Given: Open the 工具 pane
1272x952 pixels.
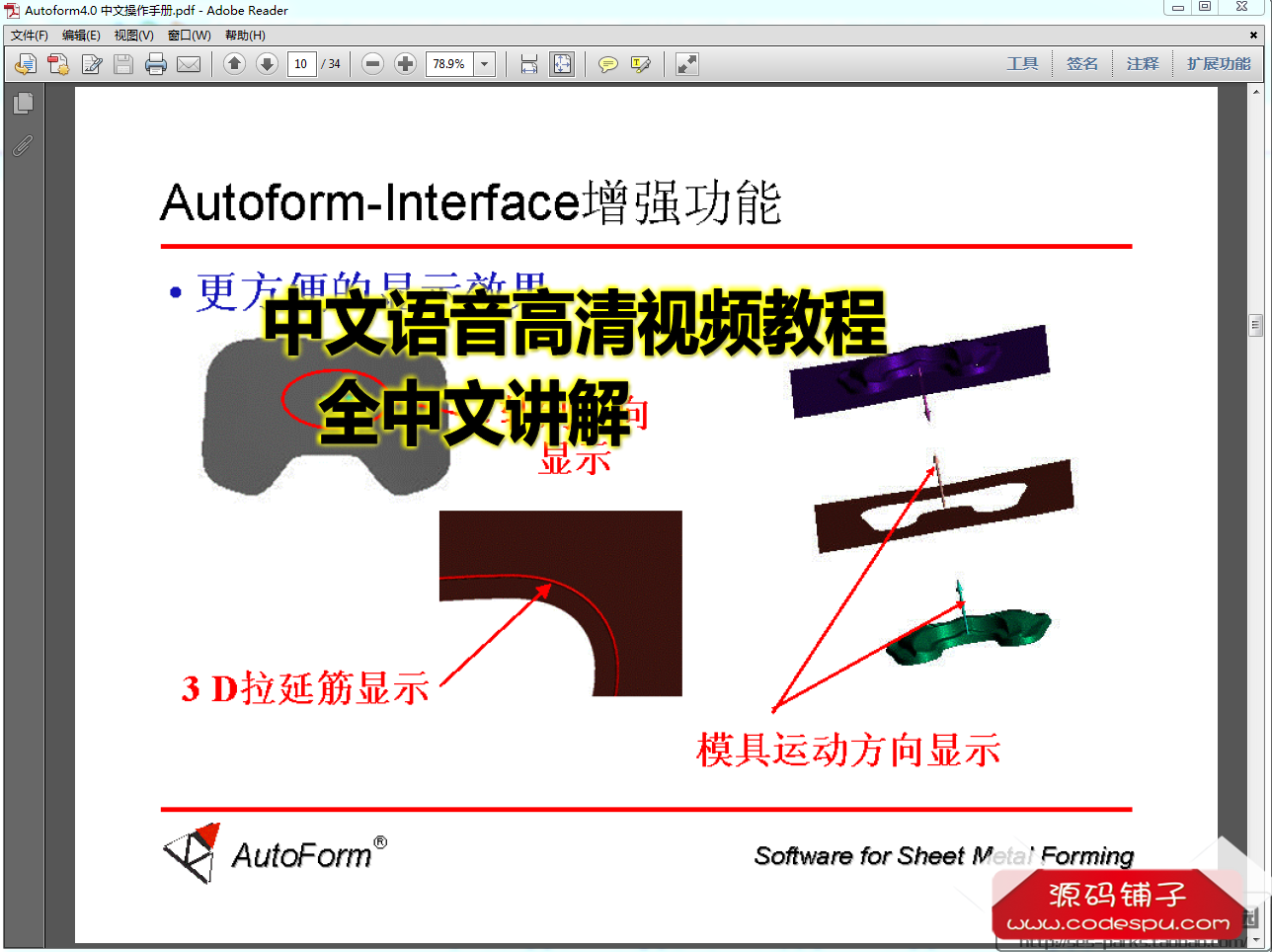Looking at the screenshot, I should pos(1022,64).
